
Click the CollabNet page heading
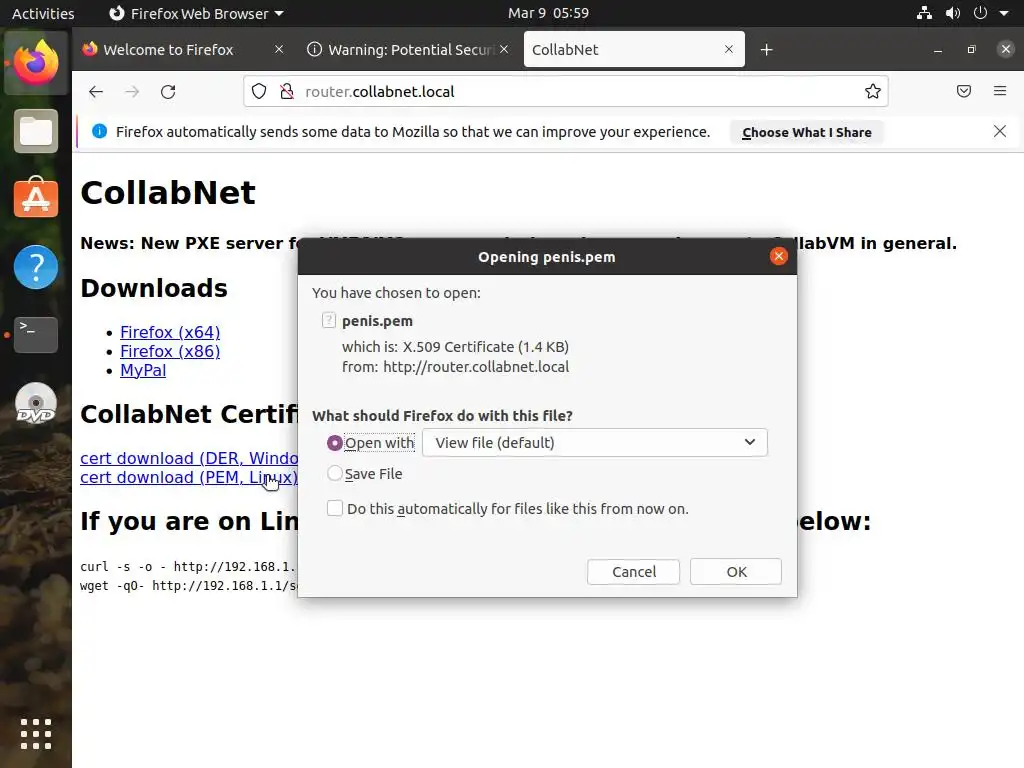pos(168,193)
